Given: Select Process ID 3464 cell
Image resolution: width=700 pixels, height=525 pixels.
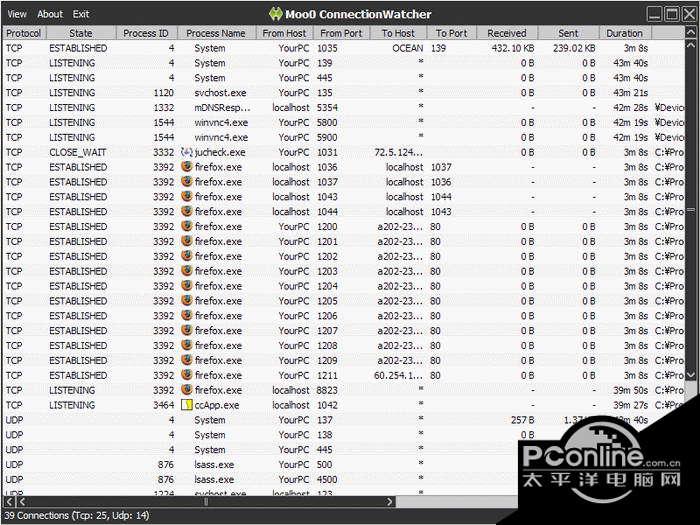Looking at the screenshot, I should click(163, 405).
